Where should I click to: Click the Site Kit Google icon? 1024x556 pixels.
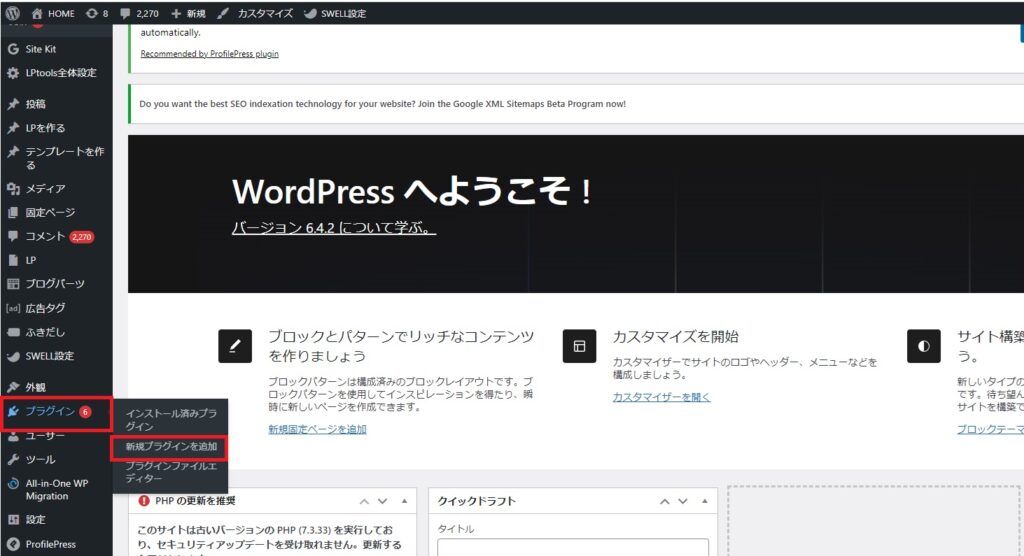point(13,49)
